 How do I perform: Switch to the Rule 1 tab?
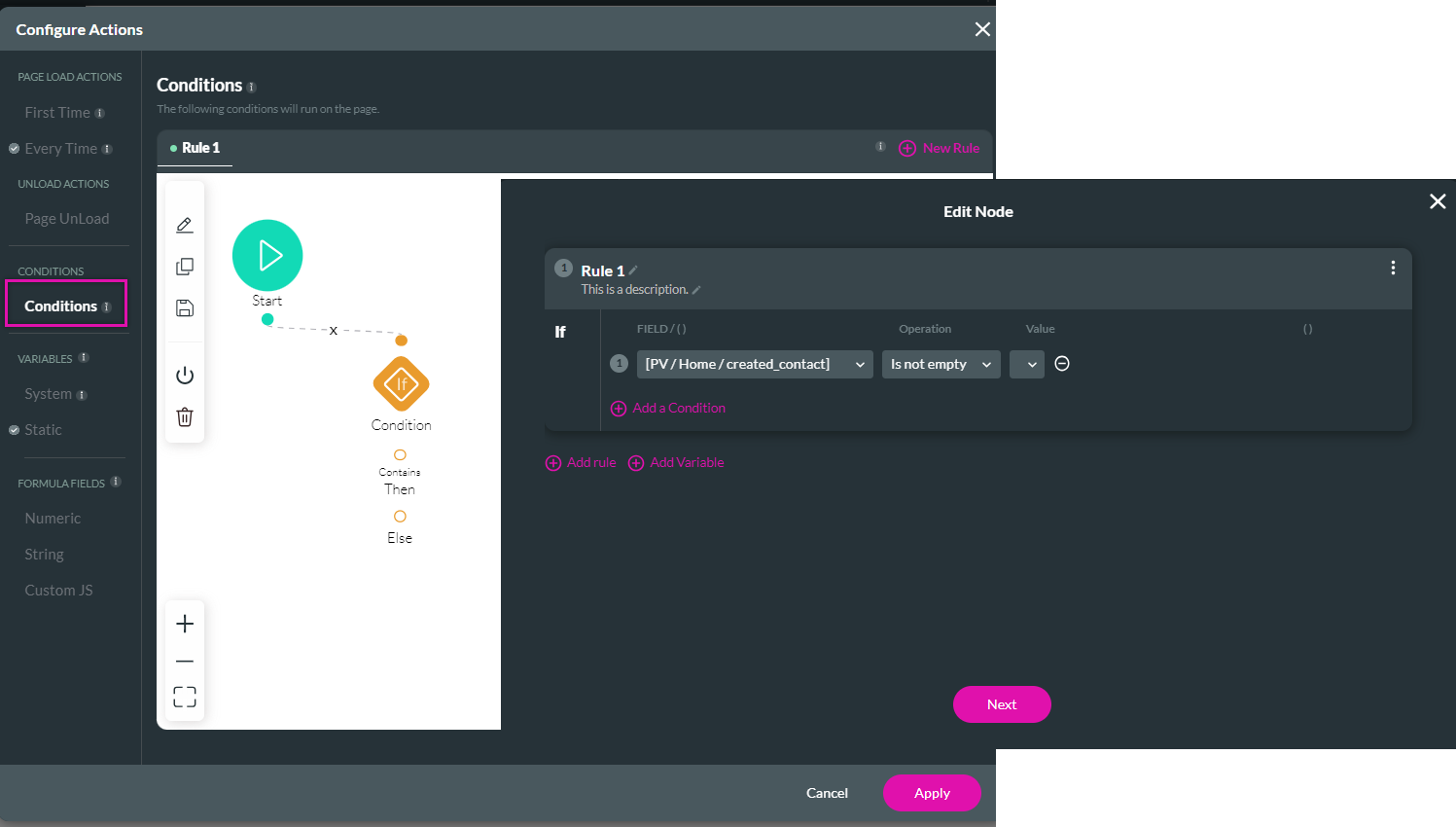click(195, 148)
